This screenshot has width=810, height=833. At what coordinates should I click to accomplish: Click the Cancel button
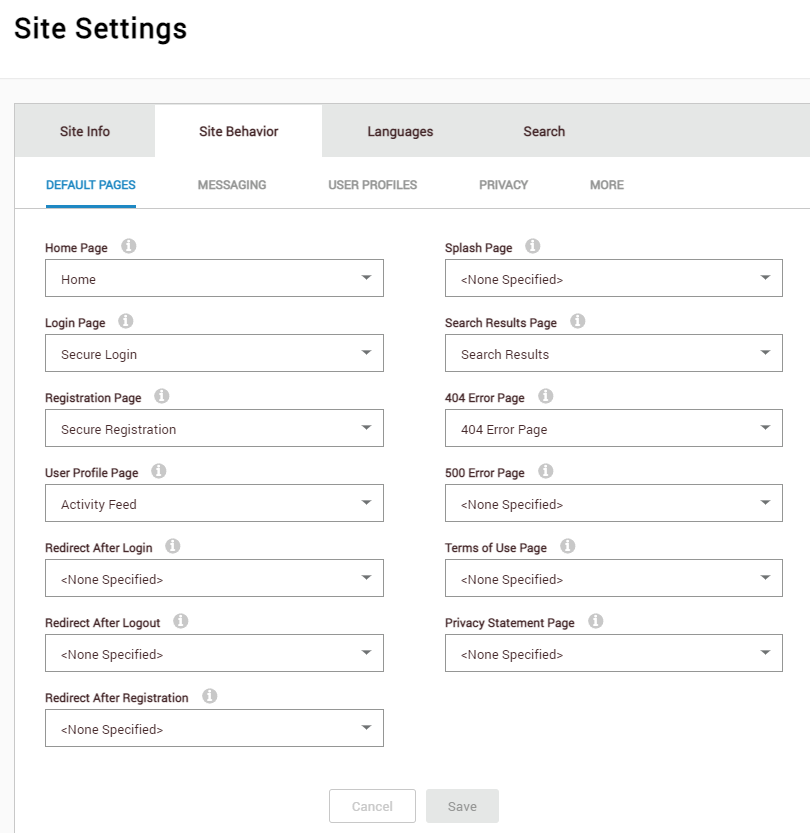pos(372,806)
